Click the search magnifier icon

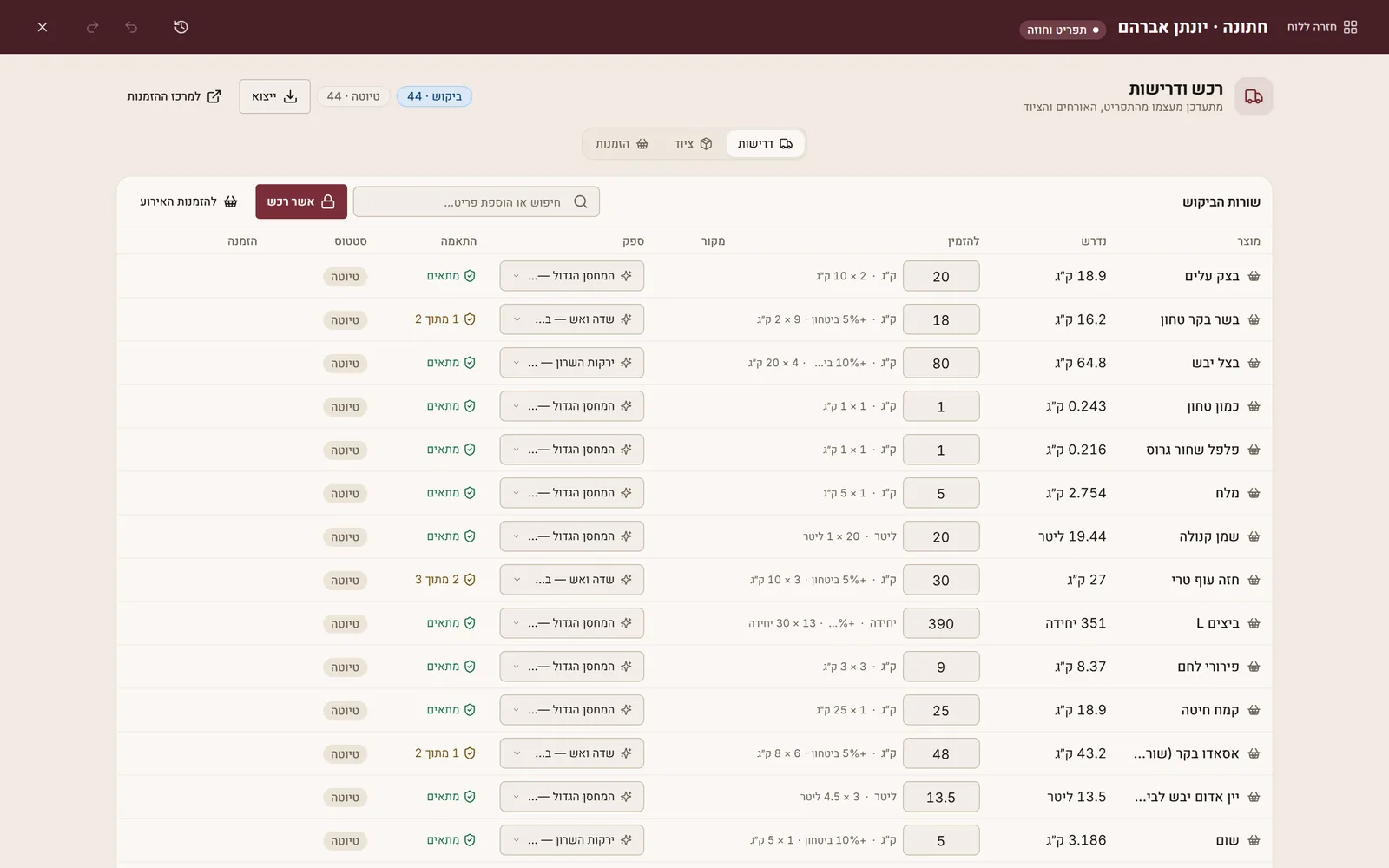pyautogui.click(x=581, y=201)
